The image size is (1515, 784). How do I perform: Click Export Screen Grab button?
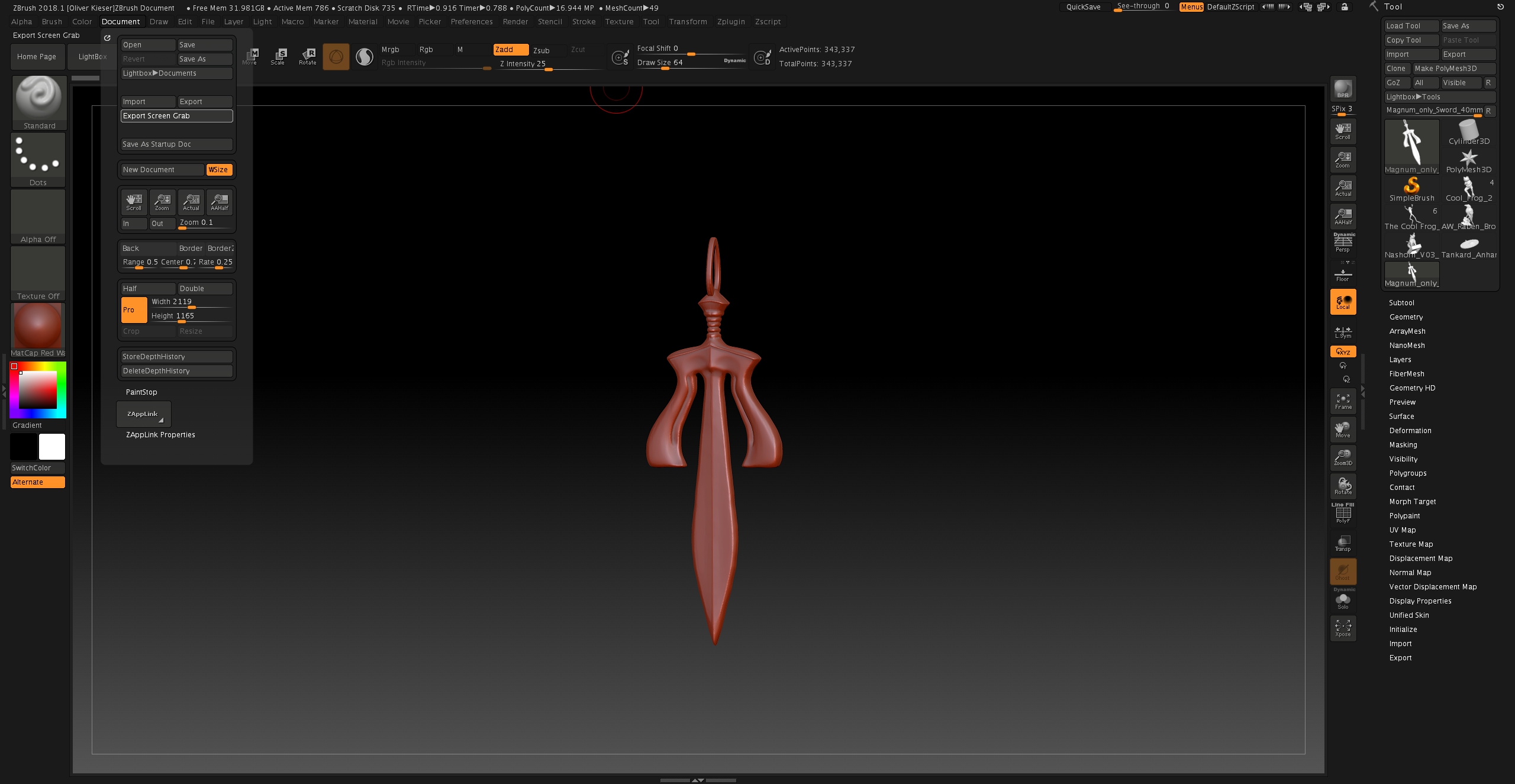pos(176,116)
